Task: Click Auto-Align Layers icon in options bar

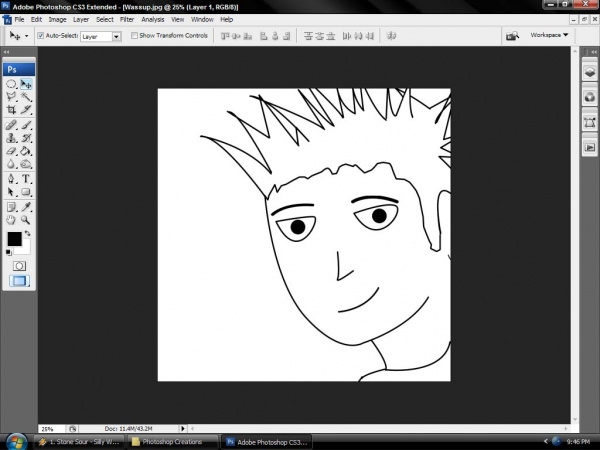Action: click(391, 36)
